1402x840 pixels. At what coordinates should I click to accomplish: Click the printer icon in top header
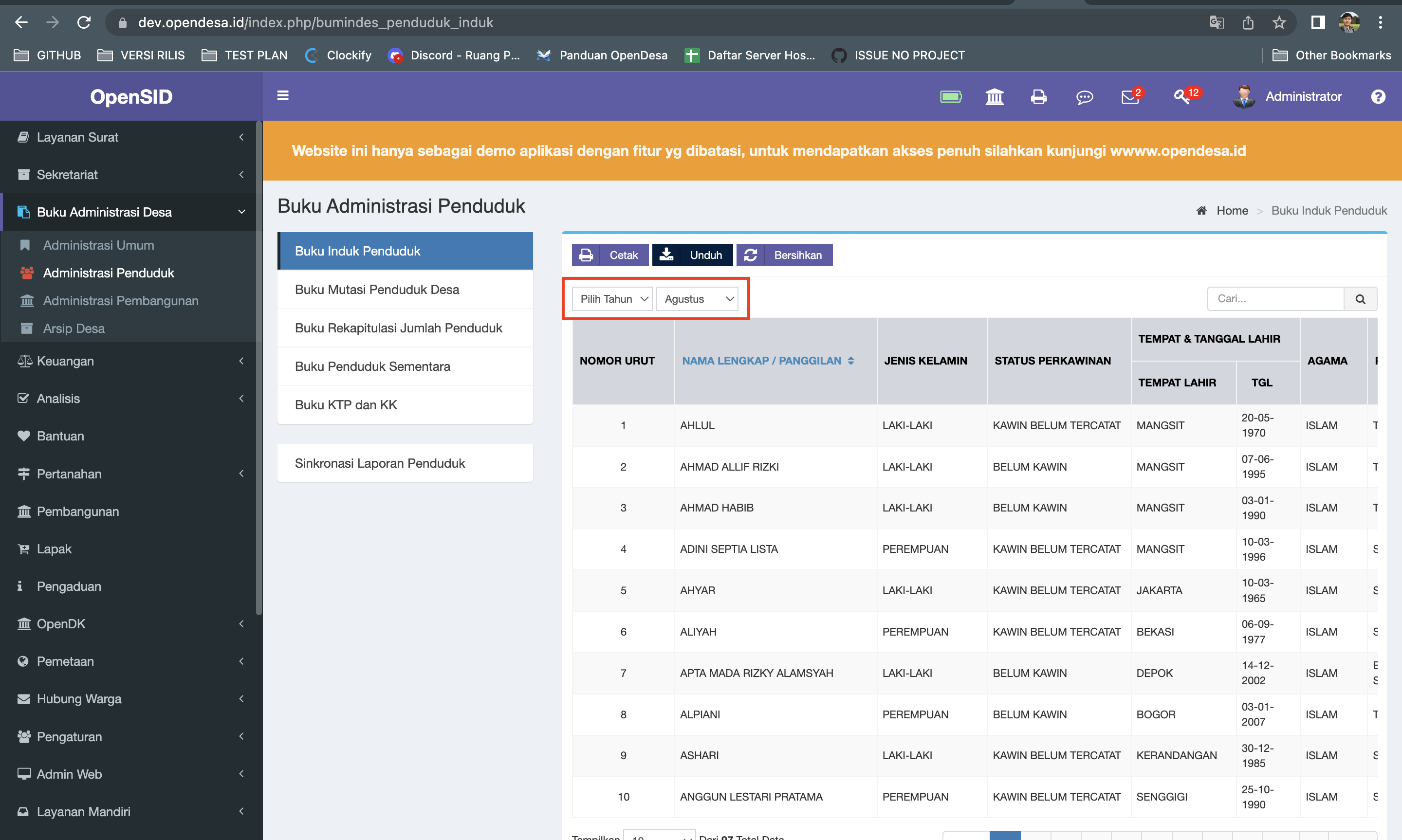click(1039, 97)
